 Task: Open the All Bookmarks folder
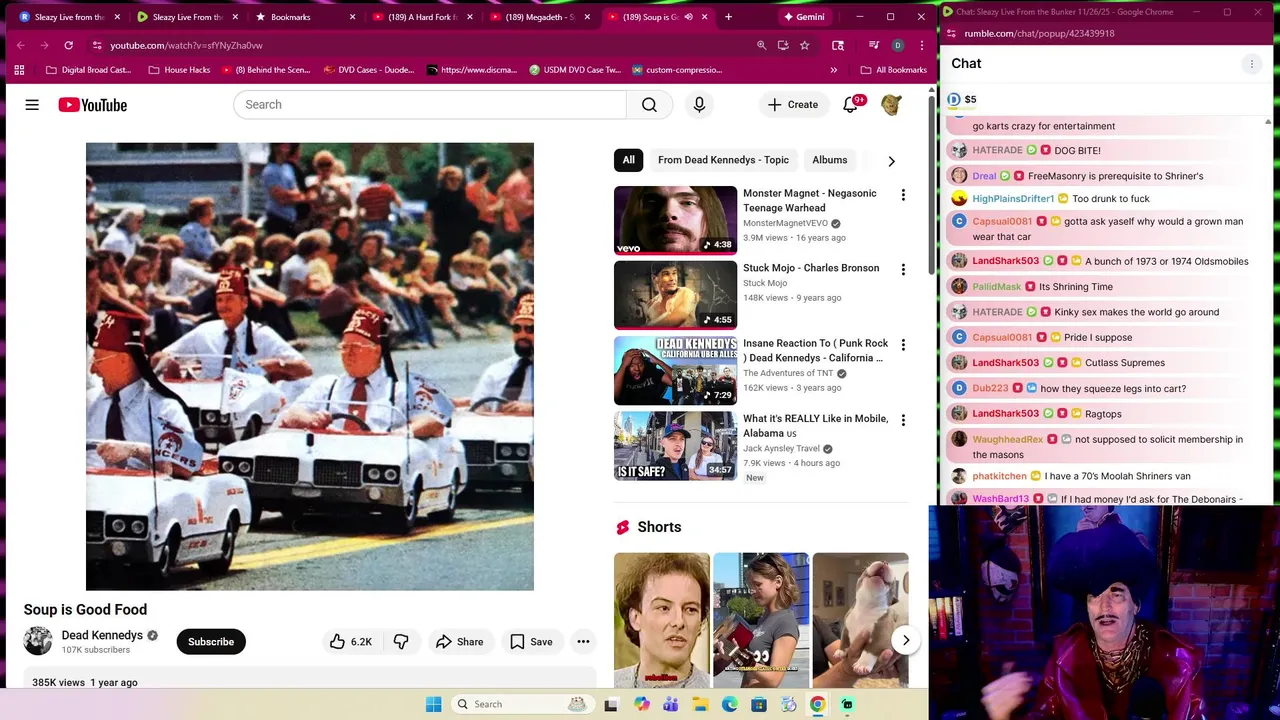pyautogui.click(x=893, y=70)
